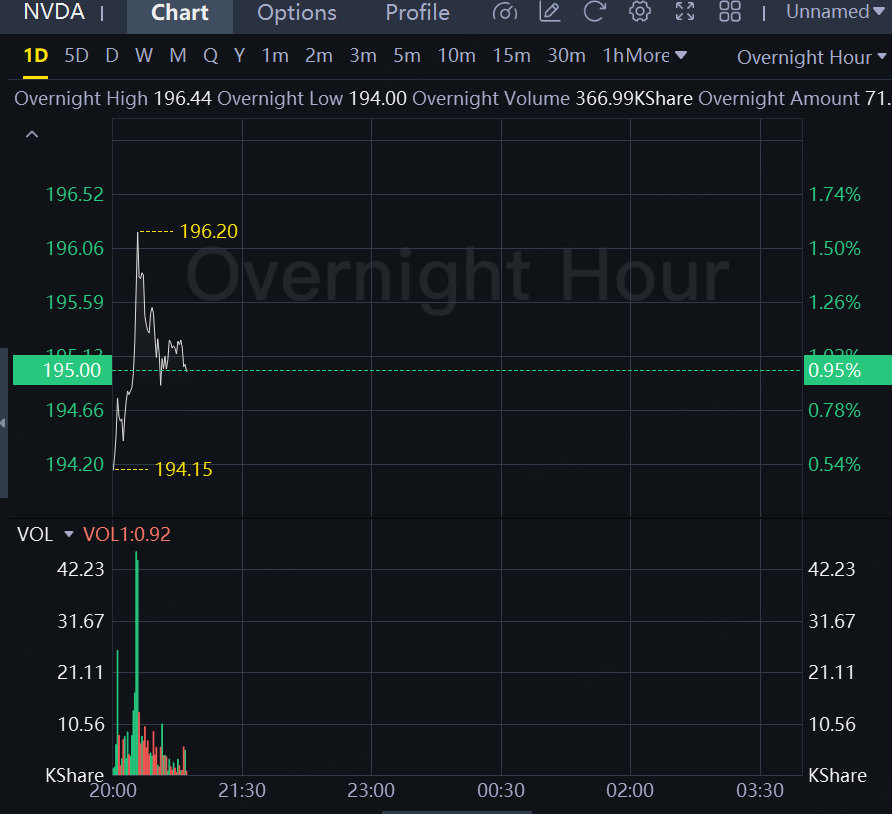Screen dimensions: 892x814
Task: Switch to weekly W period
Action: (144, 56)
